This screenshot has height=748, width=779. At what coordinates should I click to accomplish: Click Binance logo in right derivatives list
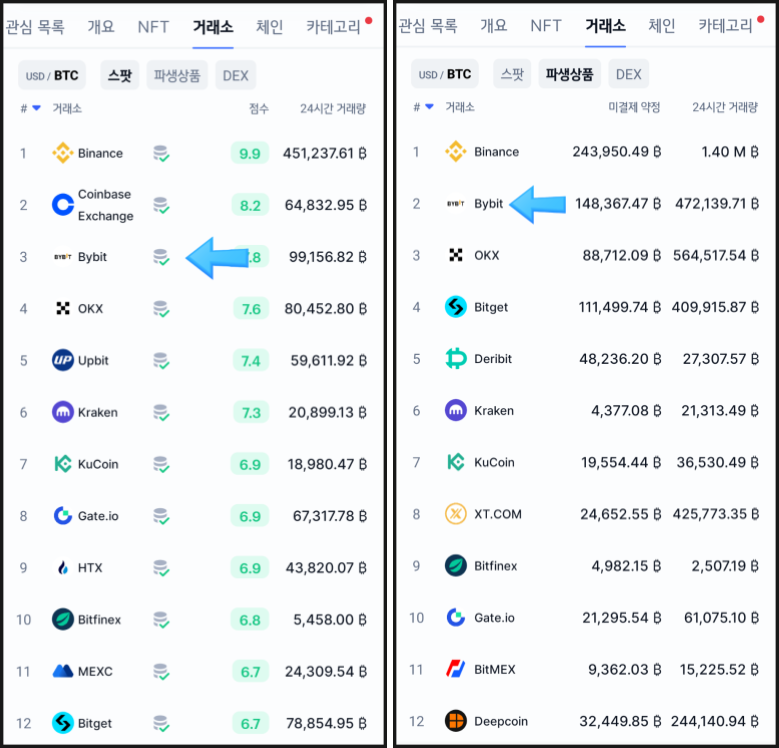(456, 151)
